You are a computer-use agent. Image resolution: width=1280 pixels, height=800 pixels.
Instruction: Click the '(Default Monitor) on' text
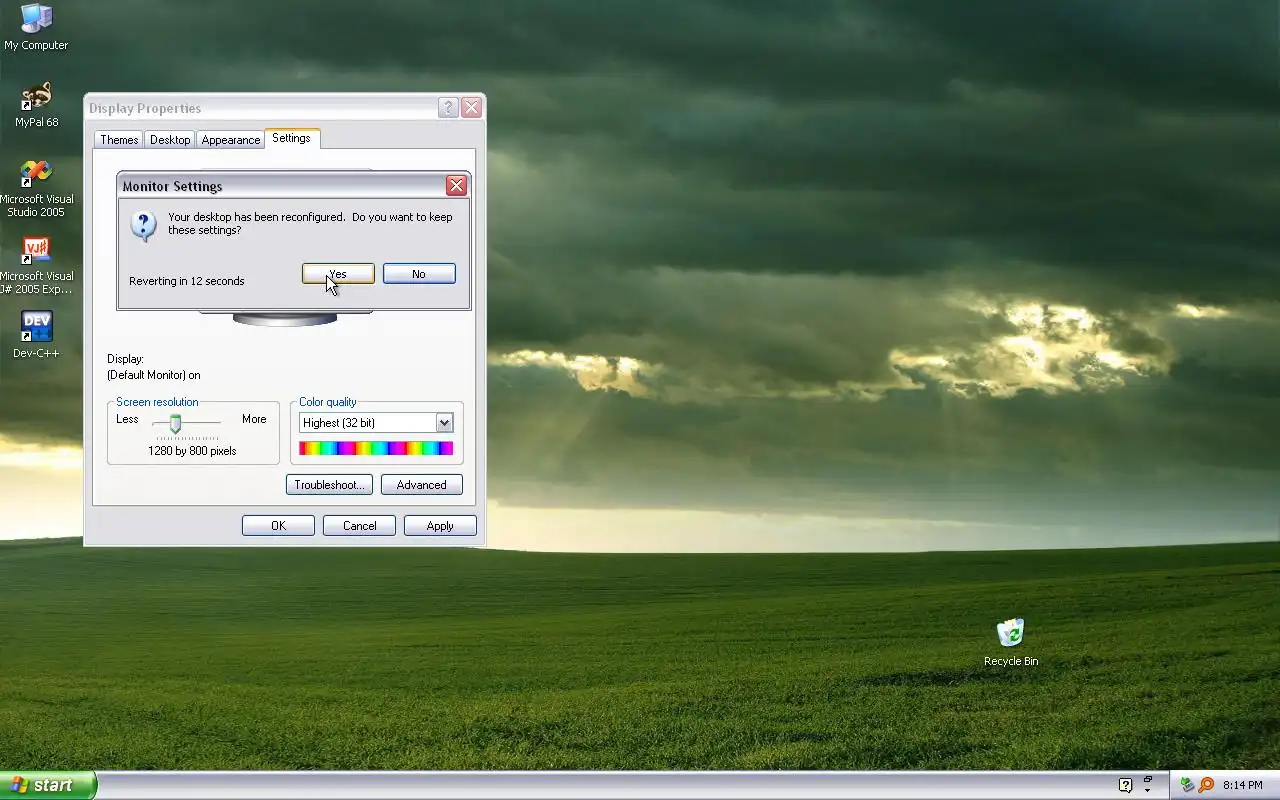click(154, 375)
